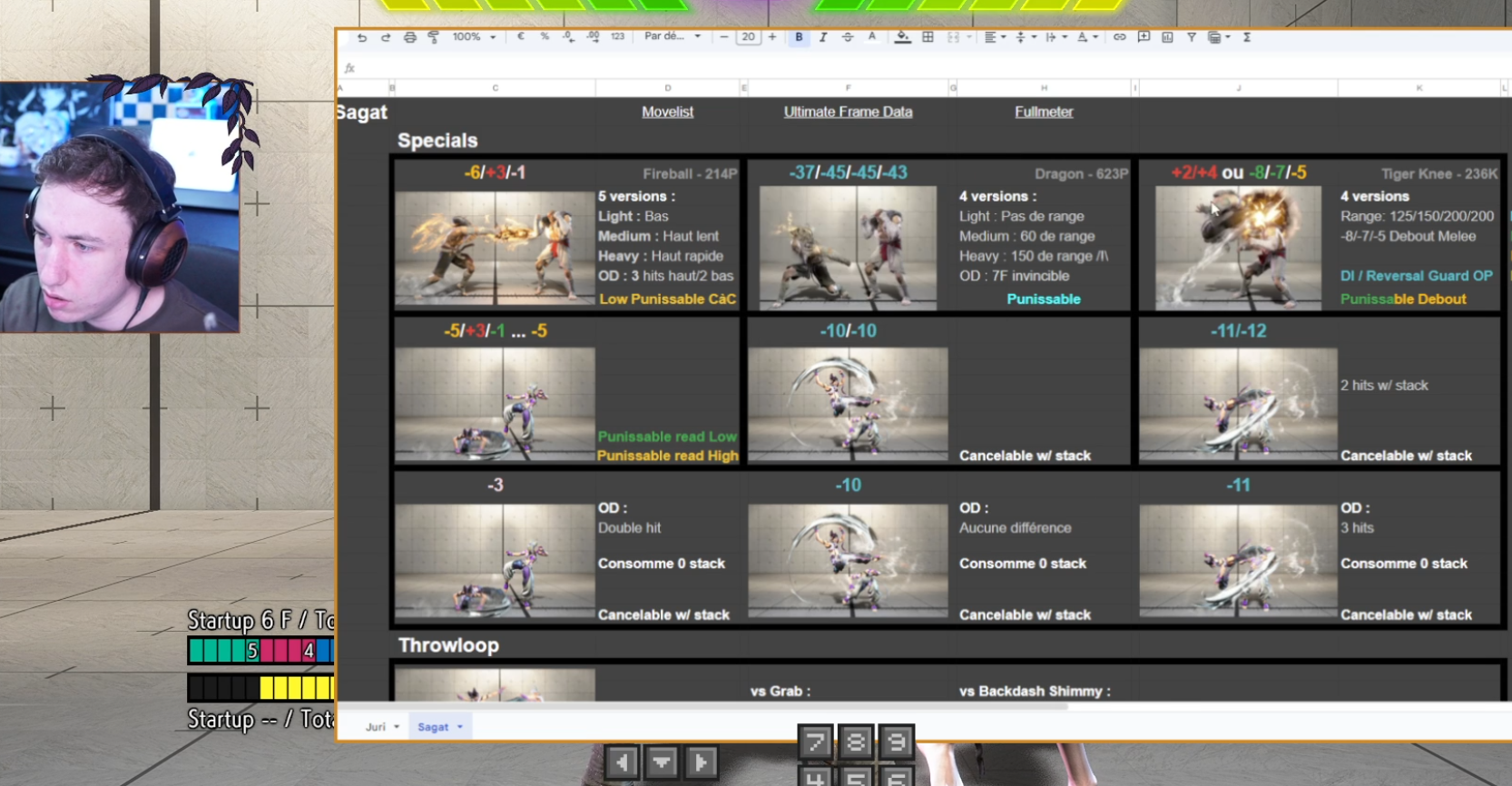Screen dimensions: 1512x786
Task: Undo the last spreadsheet action
Action: (x=362, y=37)
